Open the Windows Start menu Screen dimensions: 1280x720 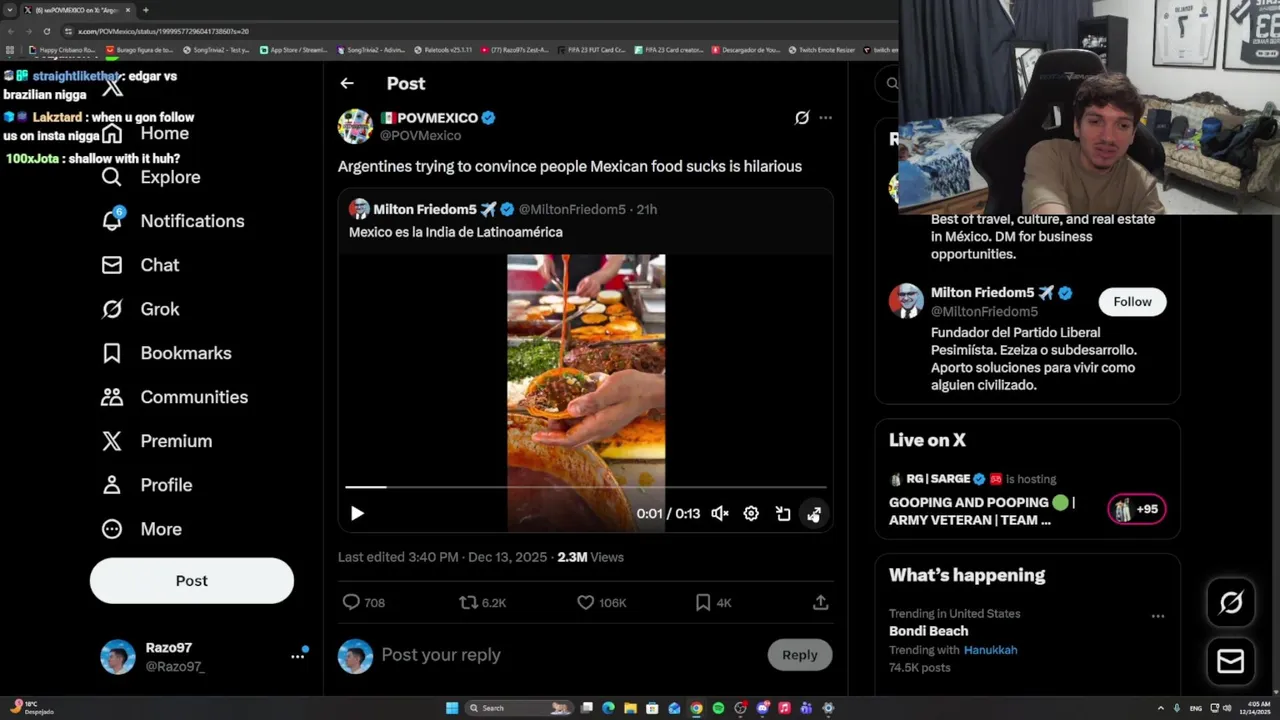(x=452, y=708)
